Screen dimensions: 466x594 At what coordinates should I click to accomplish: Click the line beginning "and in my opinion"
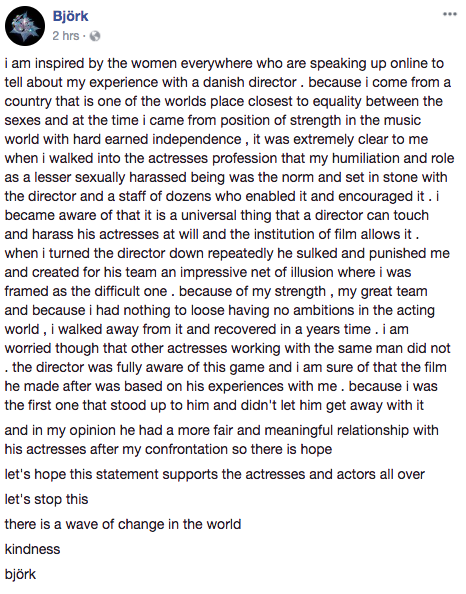click(x=222, y=430)
